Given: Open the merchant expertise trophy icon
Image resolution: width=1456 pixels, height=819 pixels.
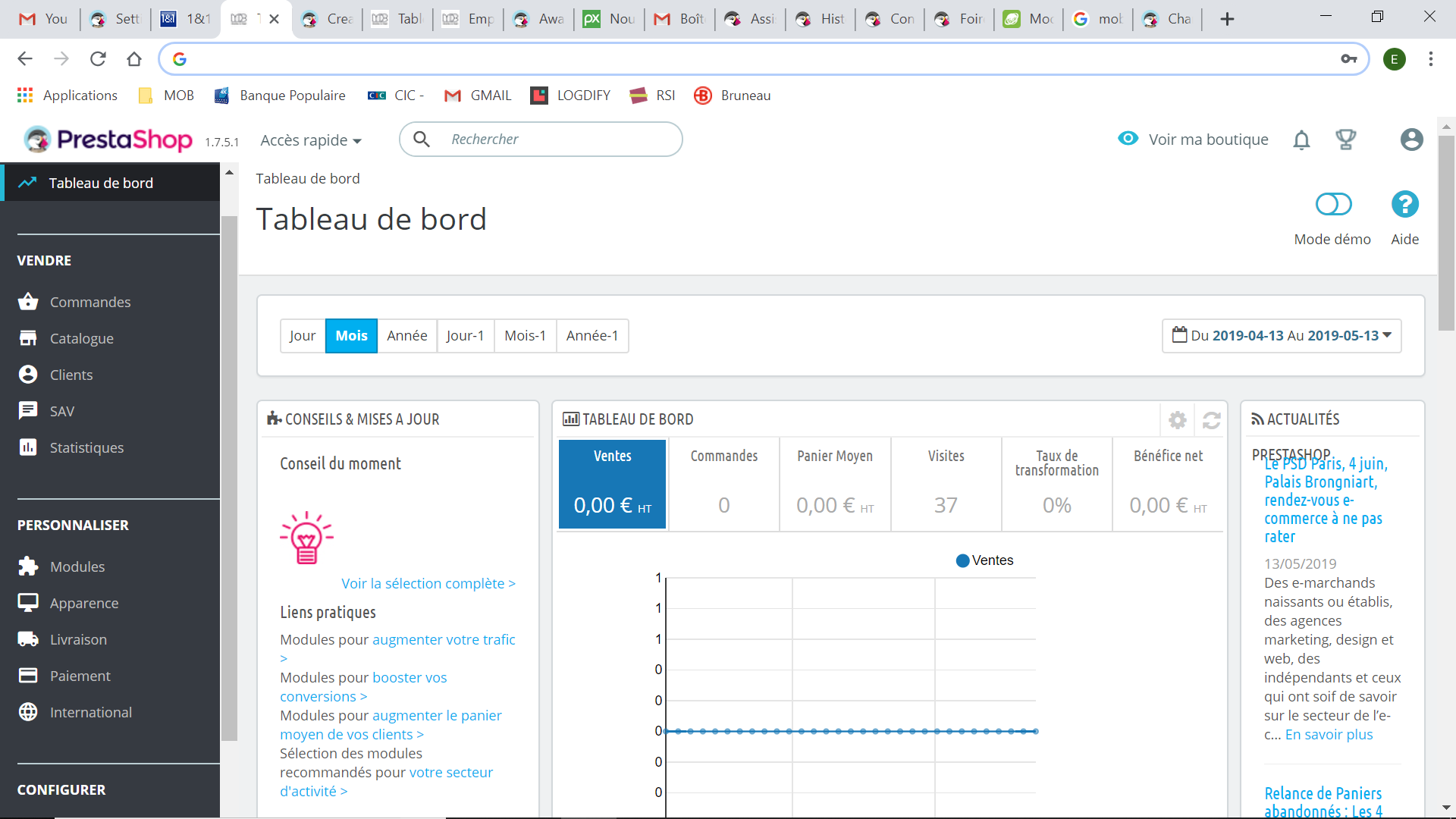Looking at the screenshot, I should (1345, 140).
